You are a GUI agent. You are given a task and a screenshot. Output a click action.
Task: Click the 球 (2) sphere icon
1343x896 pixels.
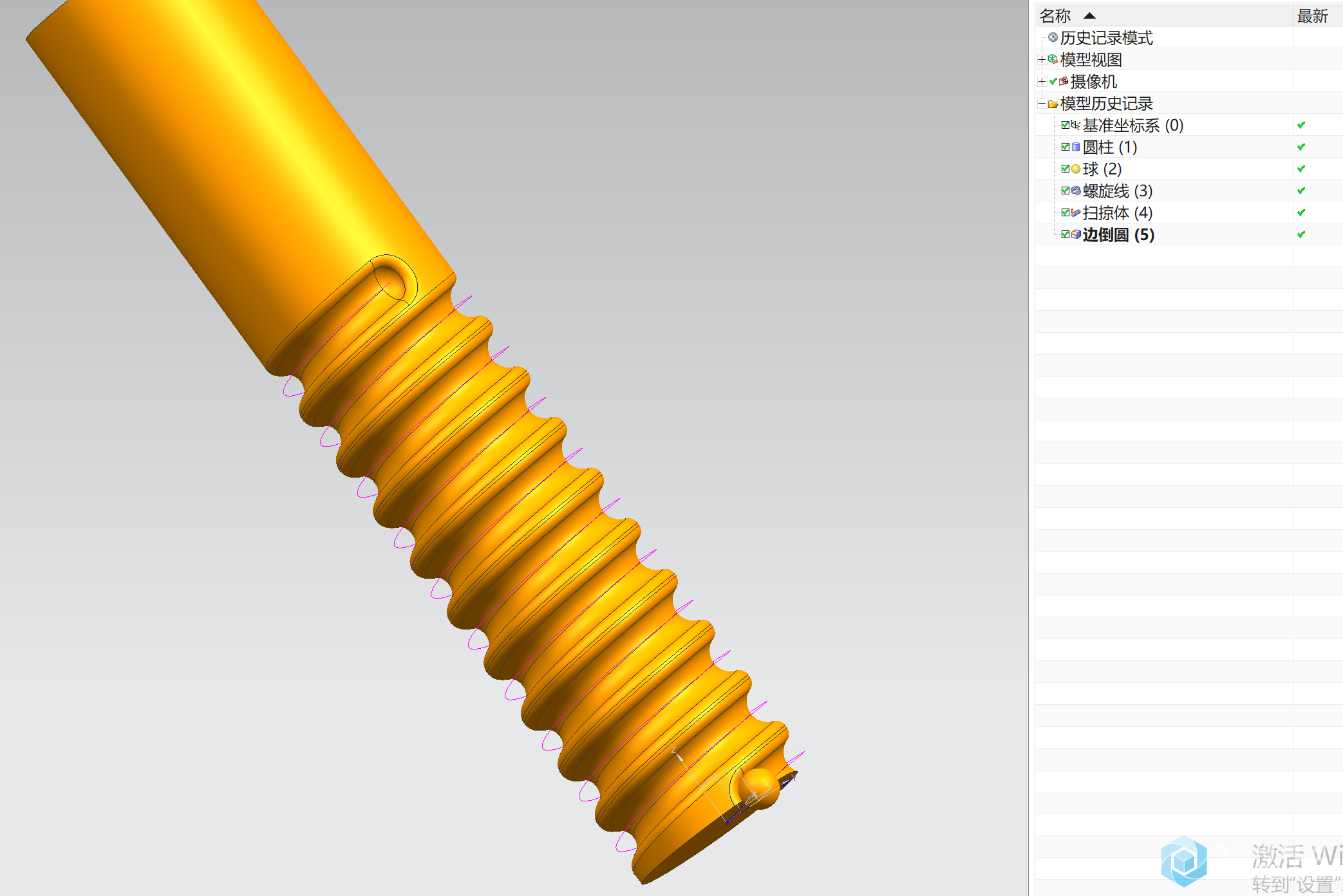pos(1075,169)
